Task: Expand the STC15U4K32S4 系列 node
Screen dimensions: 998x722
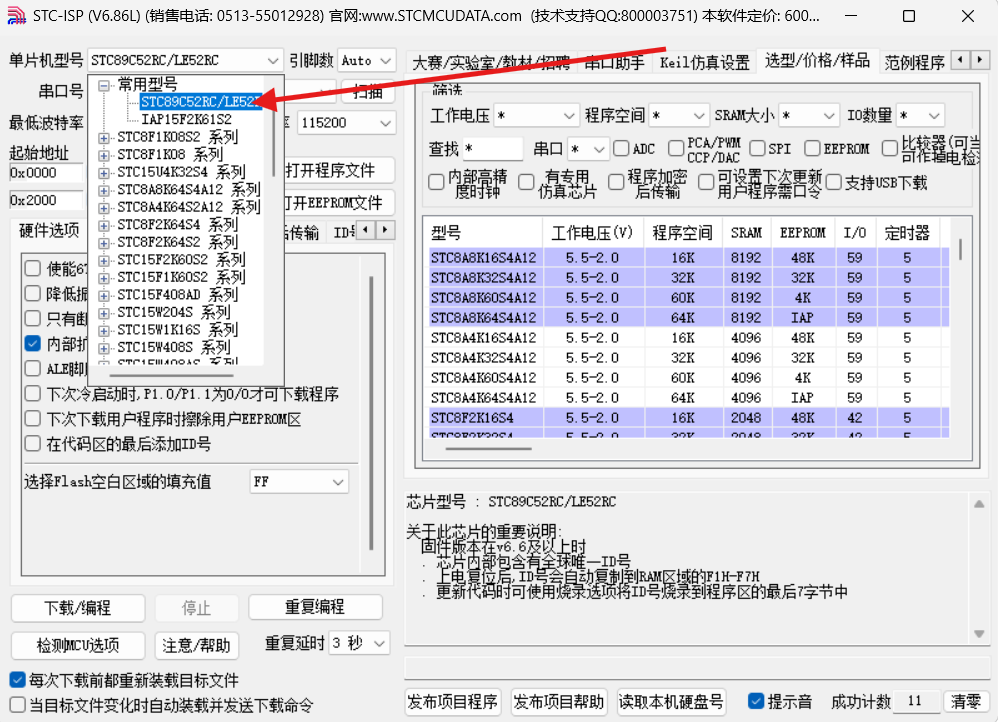Action: [x=104, y=173]
